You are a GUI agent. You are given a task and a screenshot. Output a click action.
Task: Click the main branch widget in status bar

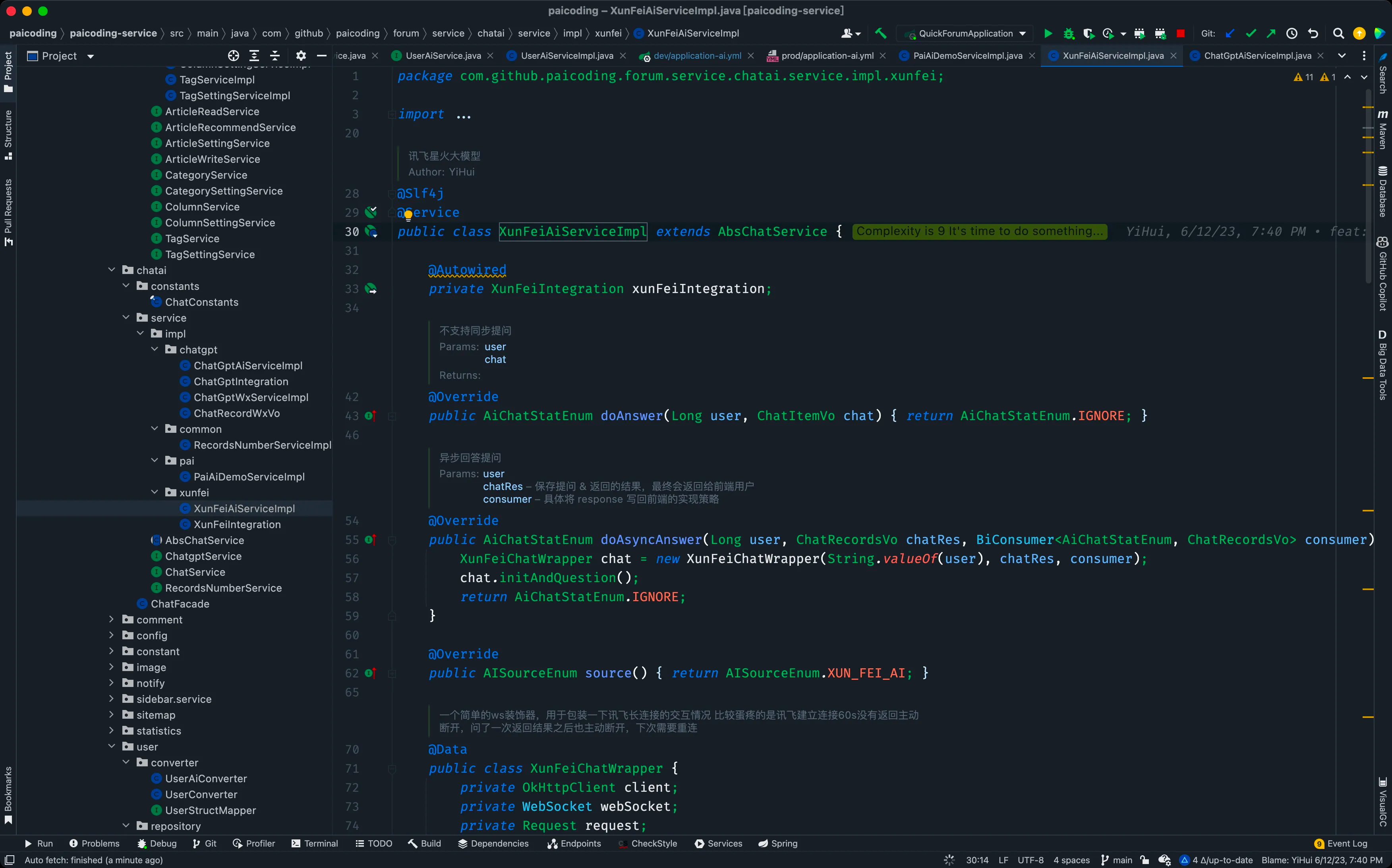tap(1116, 860)
